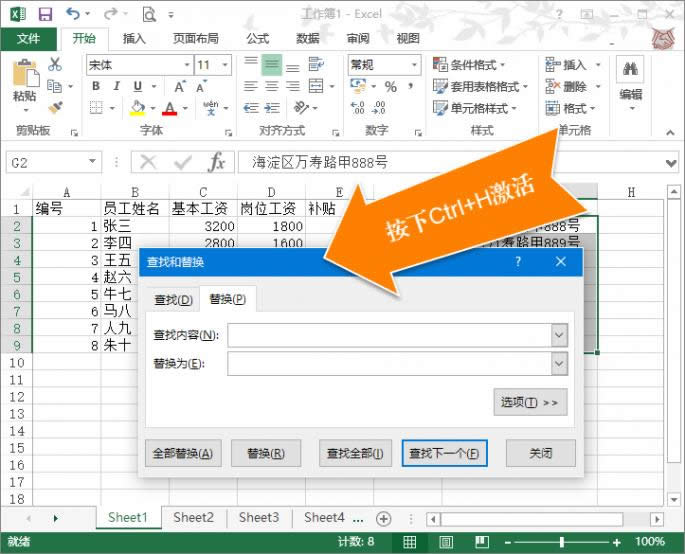Click the Cut scissors icon
Image resolution: width=685 pixels, height=554 pixels.
(x=55, y=64)
